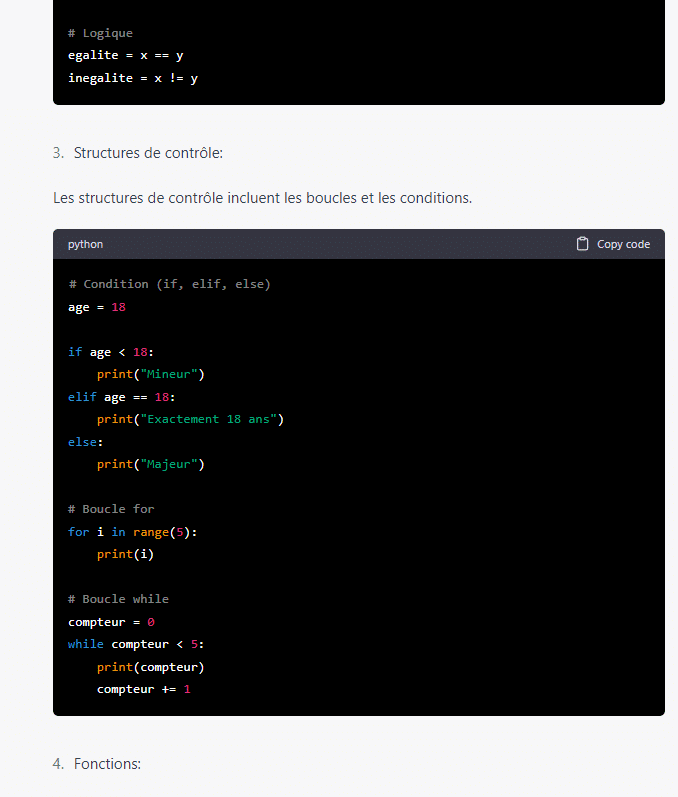Click the '# Boucle for' comment

(x=111, y=509)
